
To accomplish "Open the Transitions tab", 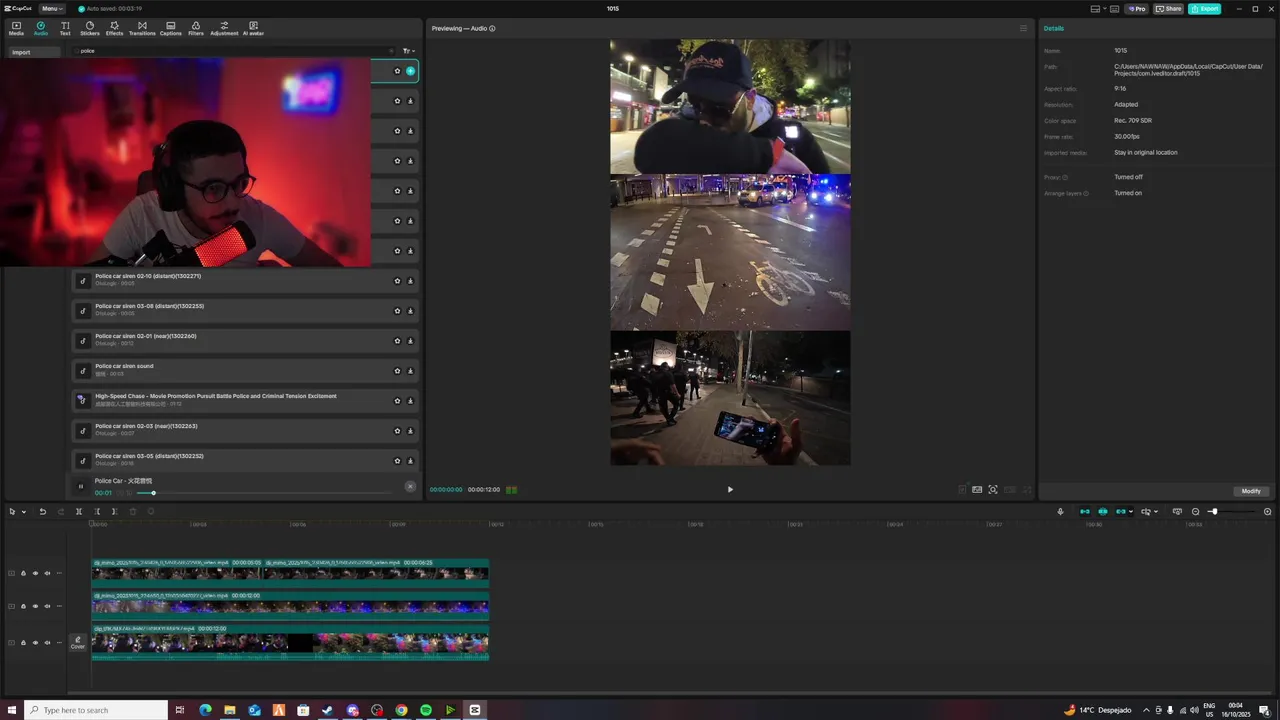I will (x=142, y=28).
